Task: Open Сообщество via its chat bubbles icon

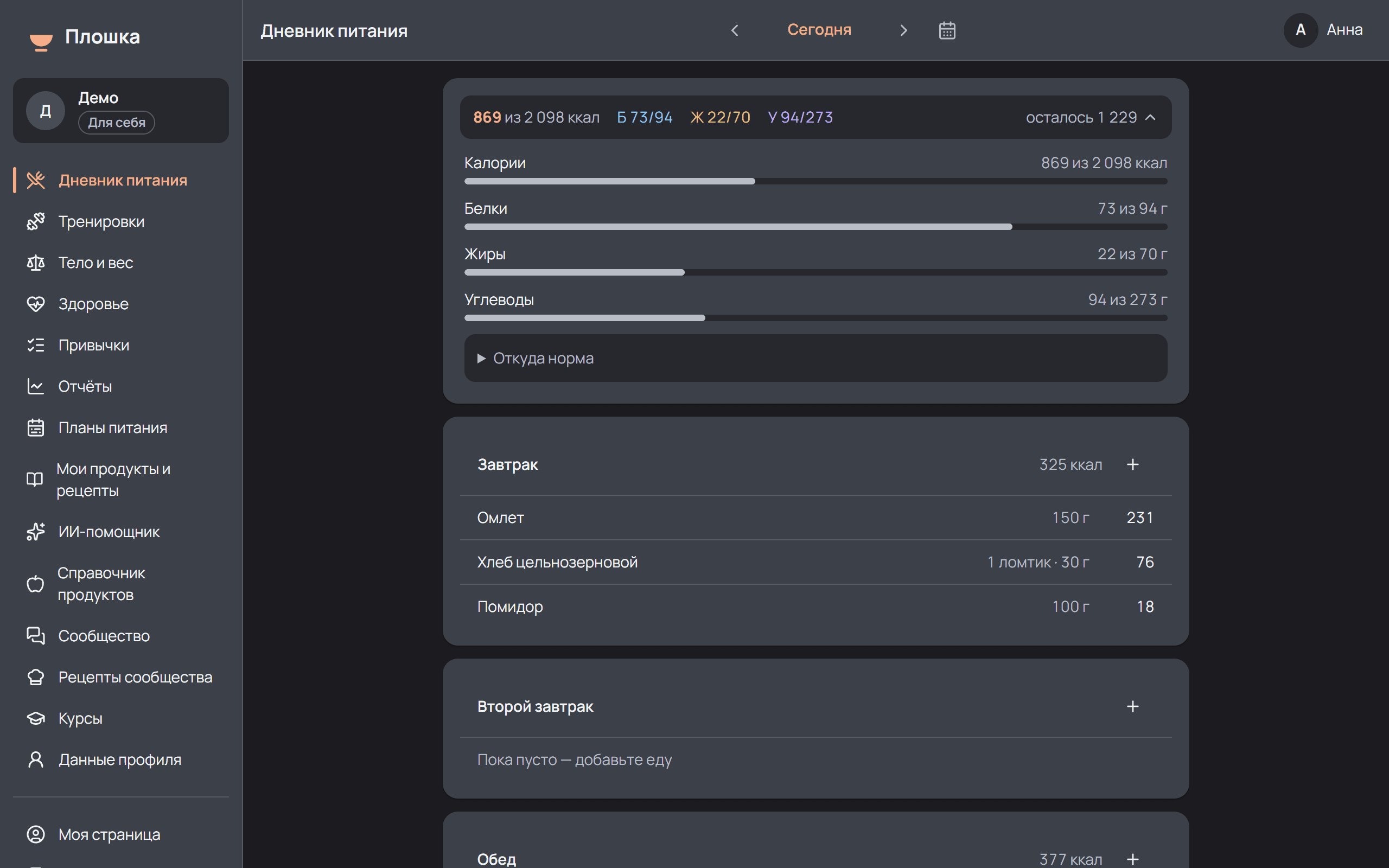Action: tap(36, 636)
